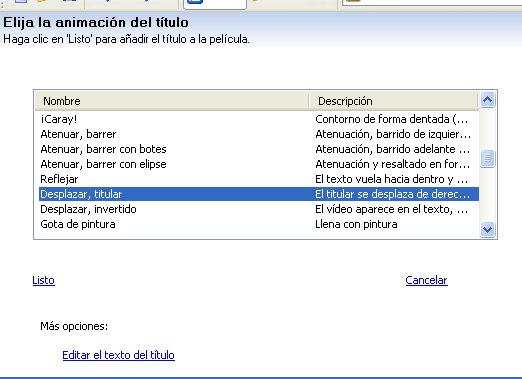Viewport: 522px width, 379px height.
Task: Sort by the Descripción column header
Action: [x=393, y=101]
